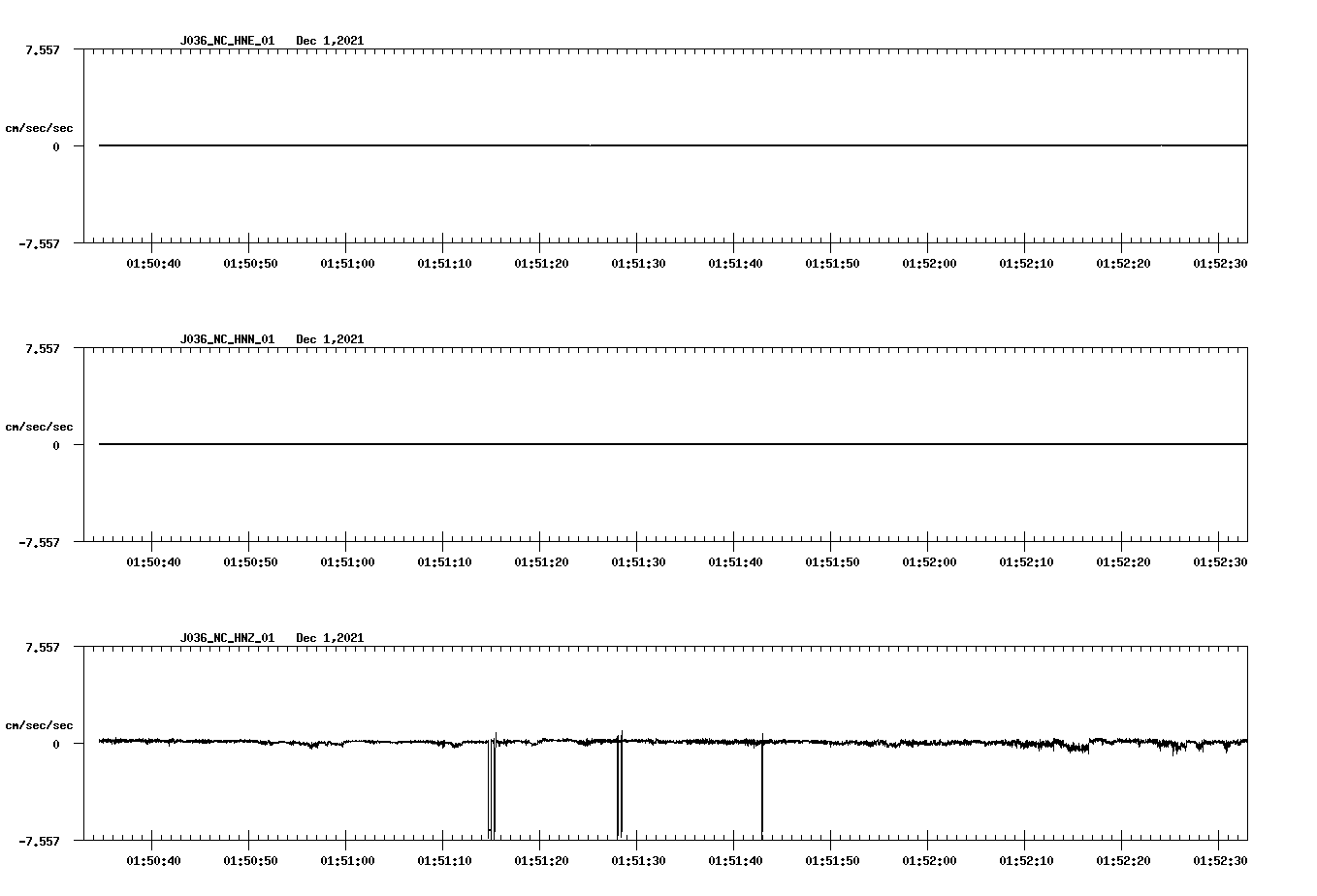Click the 01:50:40 time label under HNZ plot
This screenshot has height=896, width=1317.
click(153, 861)
